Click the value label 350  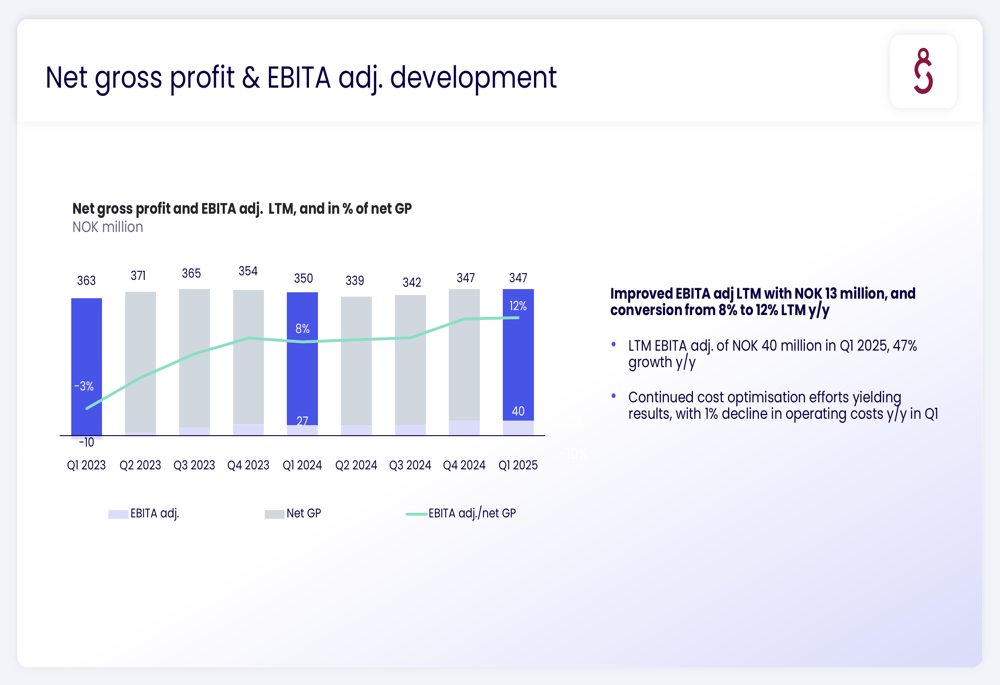[x=304, y=278]
